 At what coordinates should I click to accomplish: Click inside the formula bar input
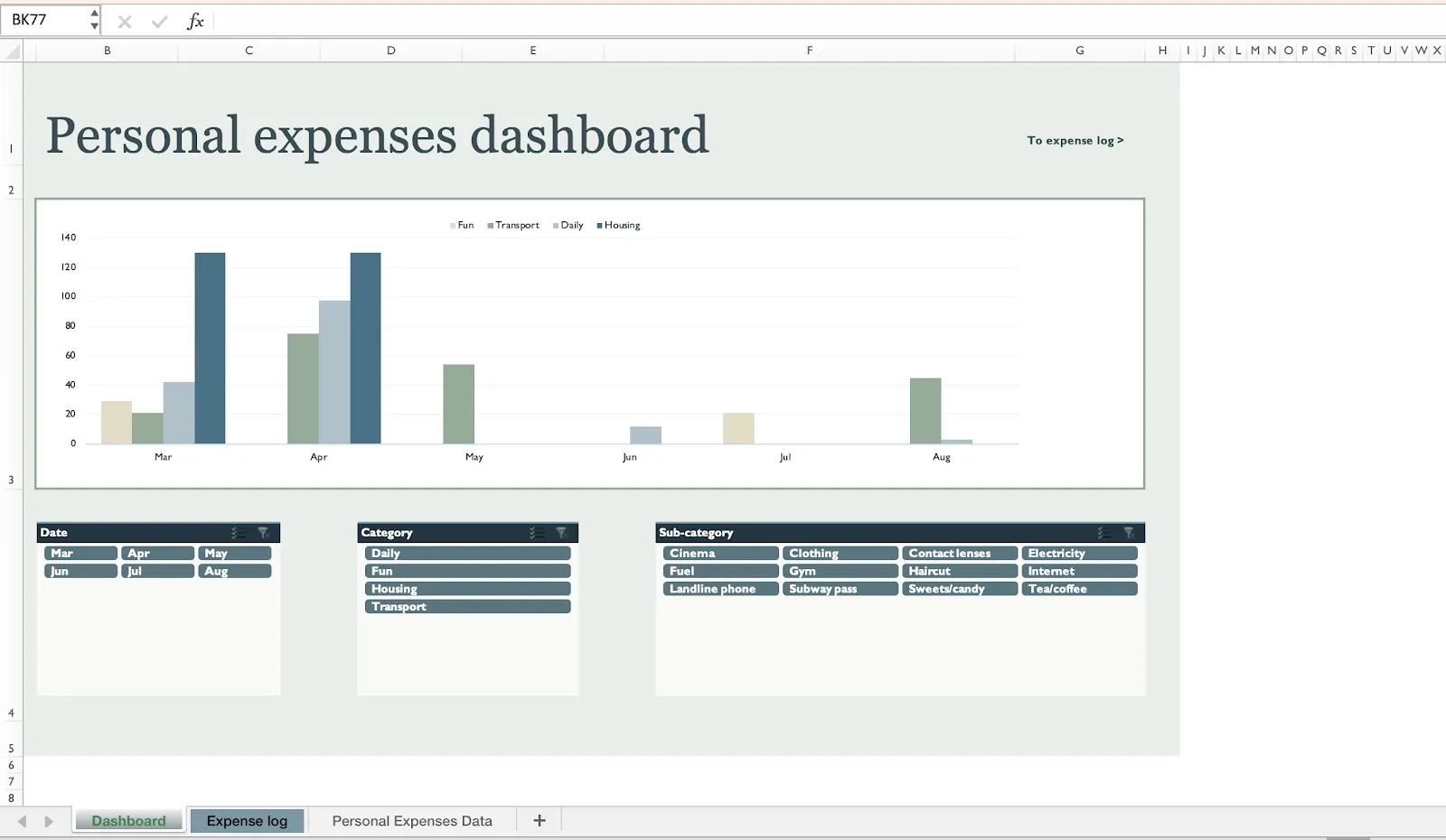(830, 21)
